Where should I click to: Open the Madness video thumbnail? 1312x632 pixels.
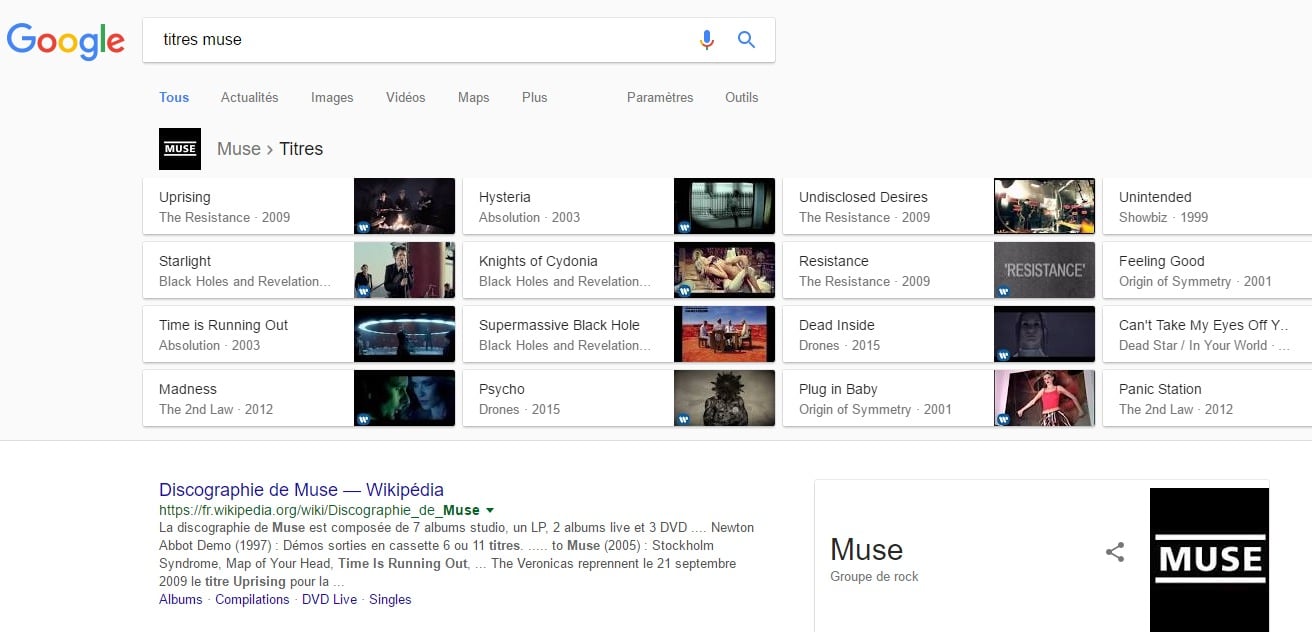[404, 398]
